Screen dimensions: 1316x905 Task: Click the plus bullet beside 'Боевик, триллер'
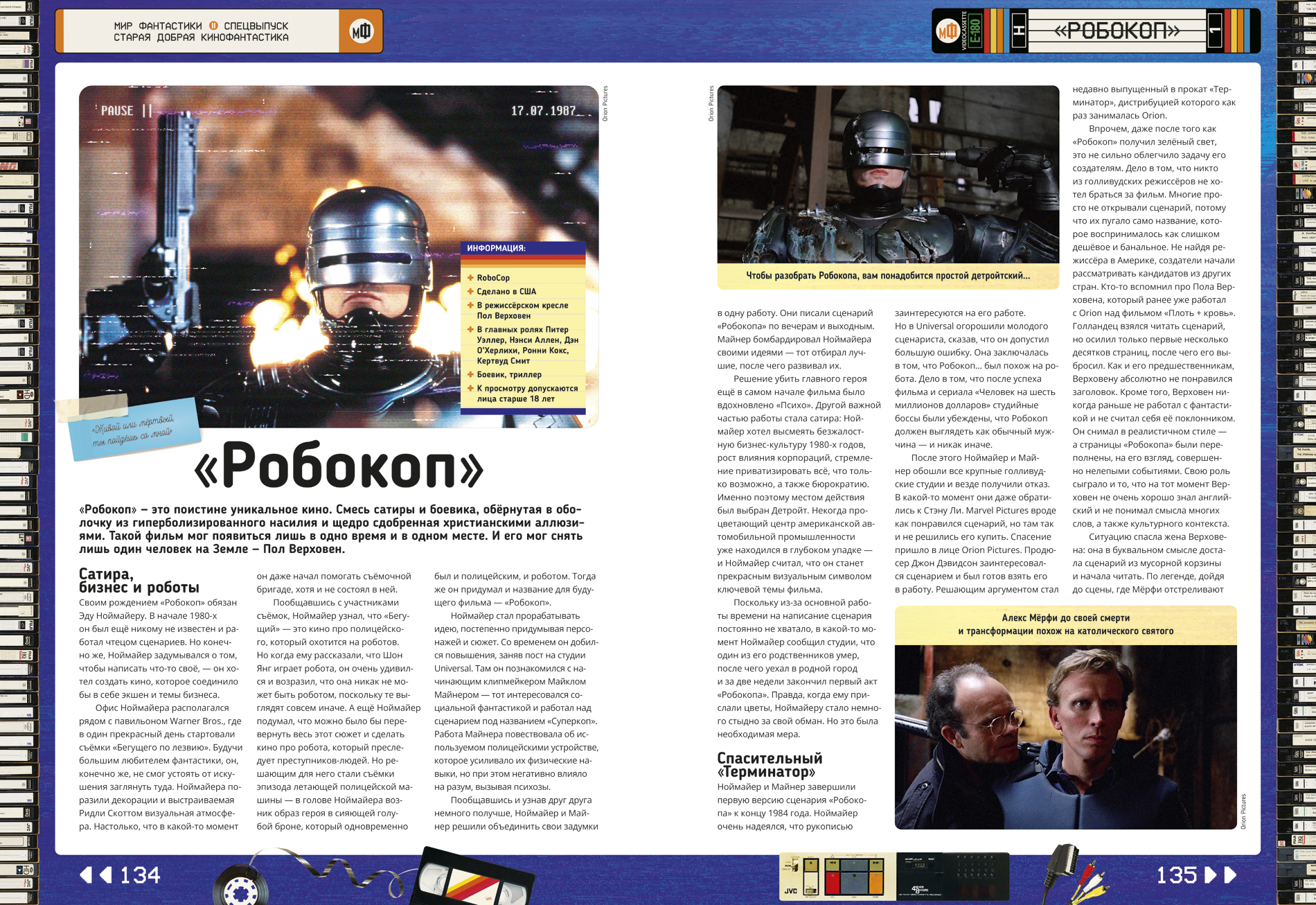[470, 375]
